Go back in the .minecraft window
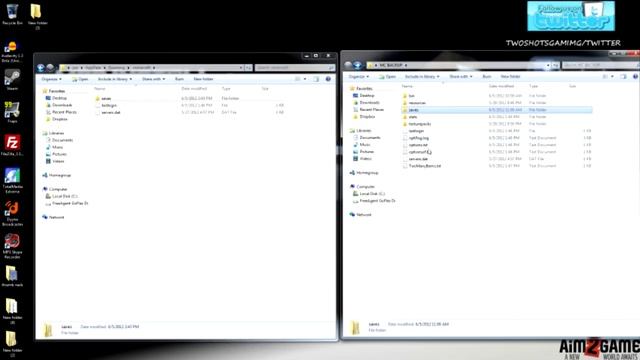This screenshot has height=360, width=640. [x=41, y=68]
